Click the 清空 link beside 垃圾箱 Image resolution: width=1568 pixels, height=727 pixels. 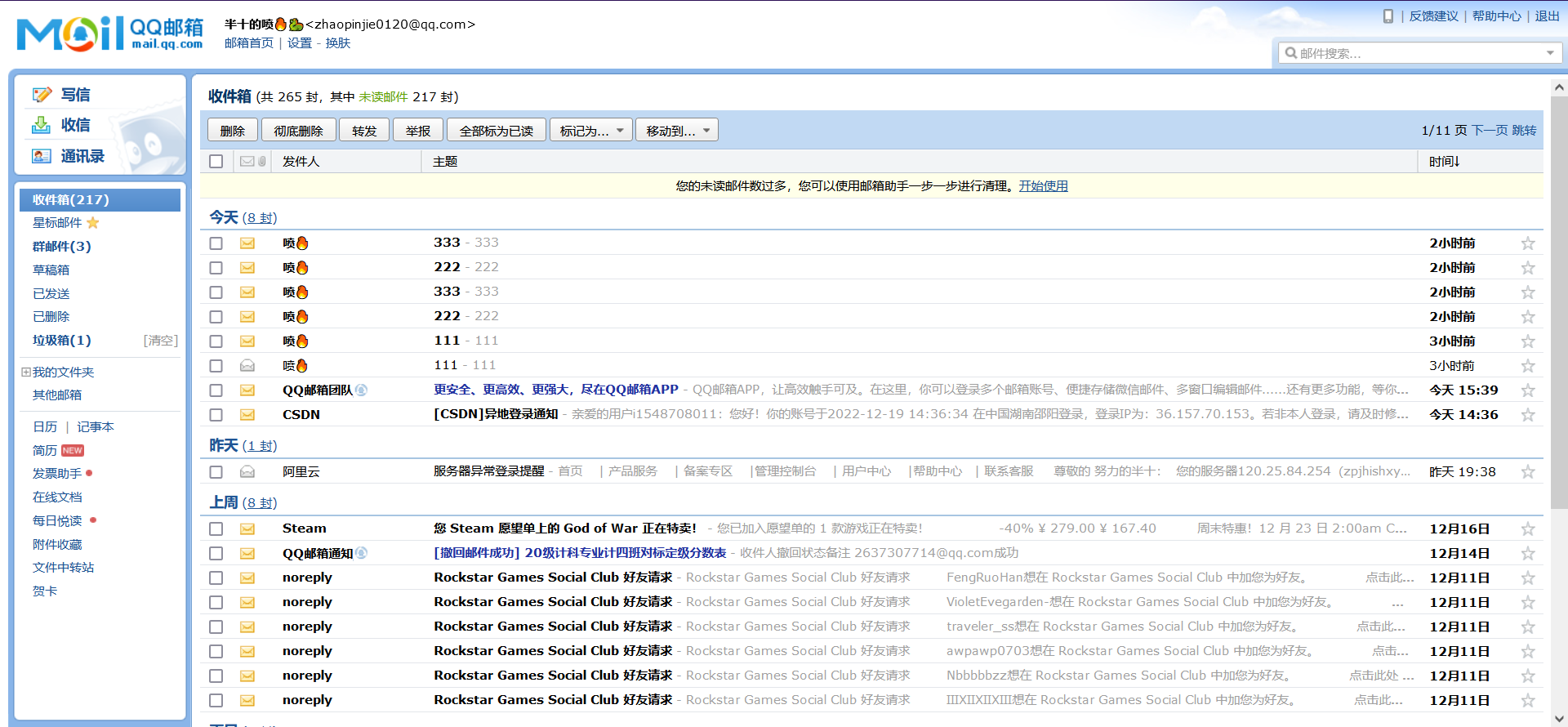click(x=161, y=341)
